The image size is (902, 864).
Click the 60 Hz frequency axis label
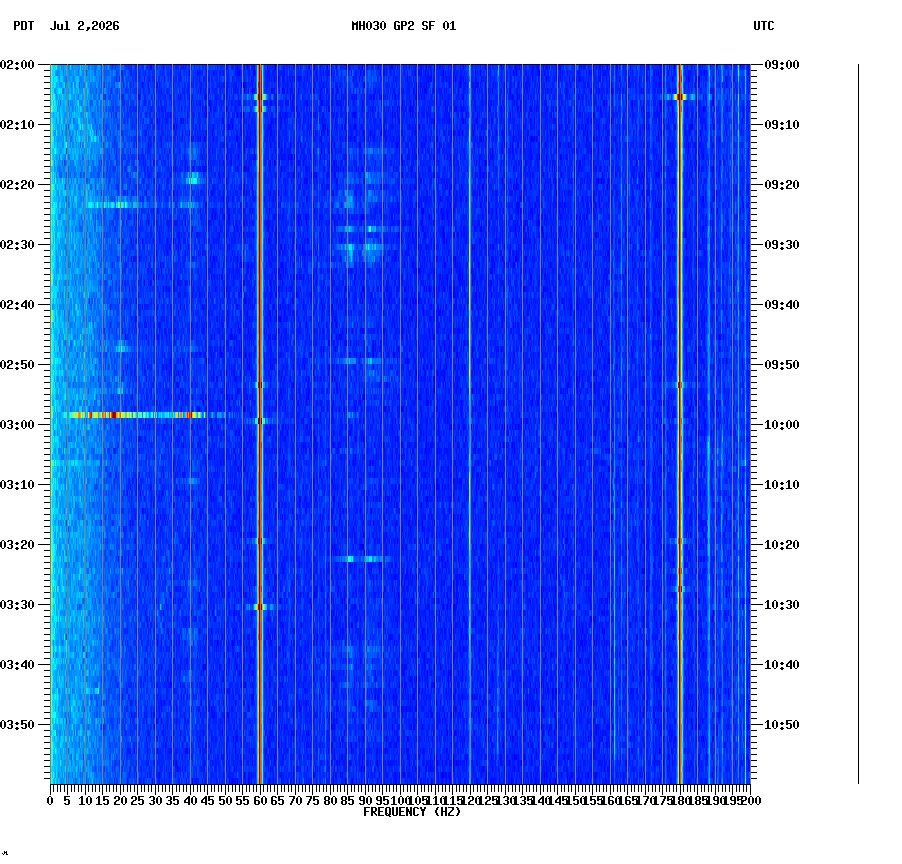(x=260, y=801)
